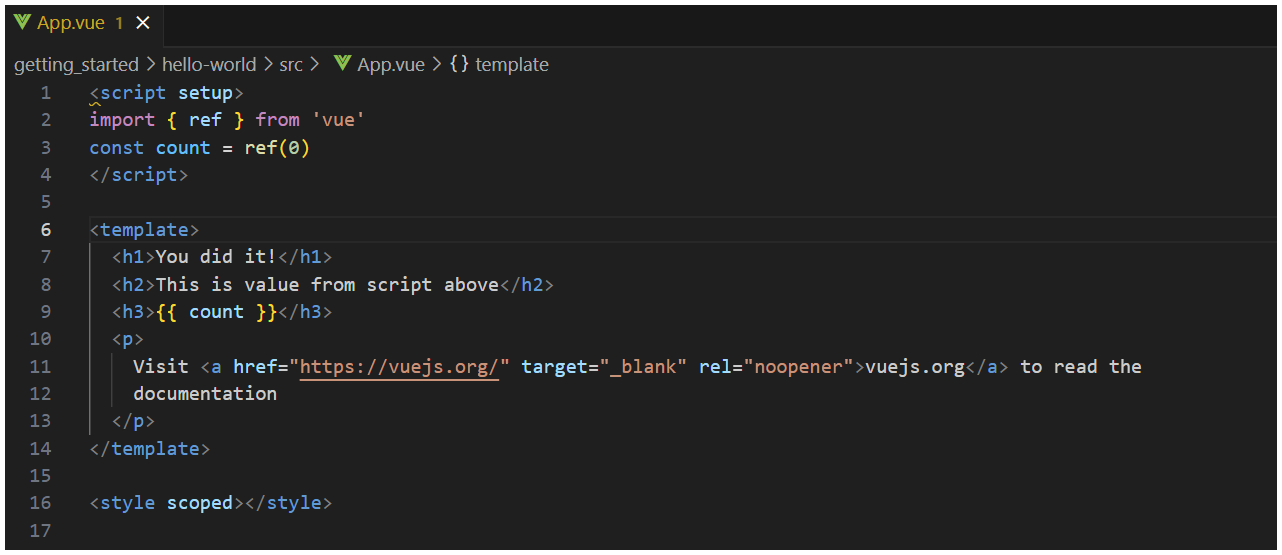Click the word 'count' in const declaration
This screenshot has width=1282, height=555.
point(183,148)
